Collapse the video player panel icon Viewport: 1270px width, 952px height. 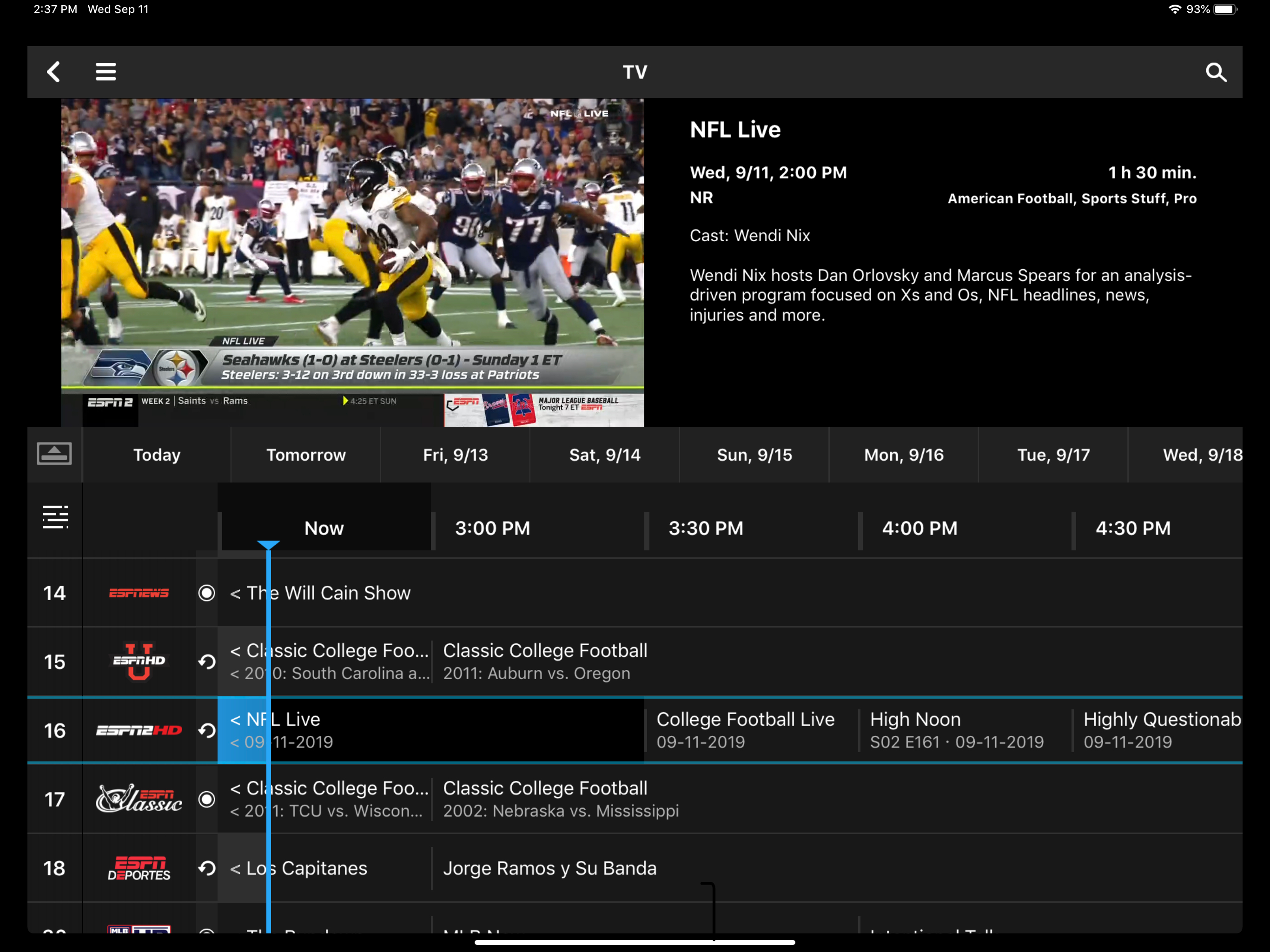(54, 454)
